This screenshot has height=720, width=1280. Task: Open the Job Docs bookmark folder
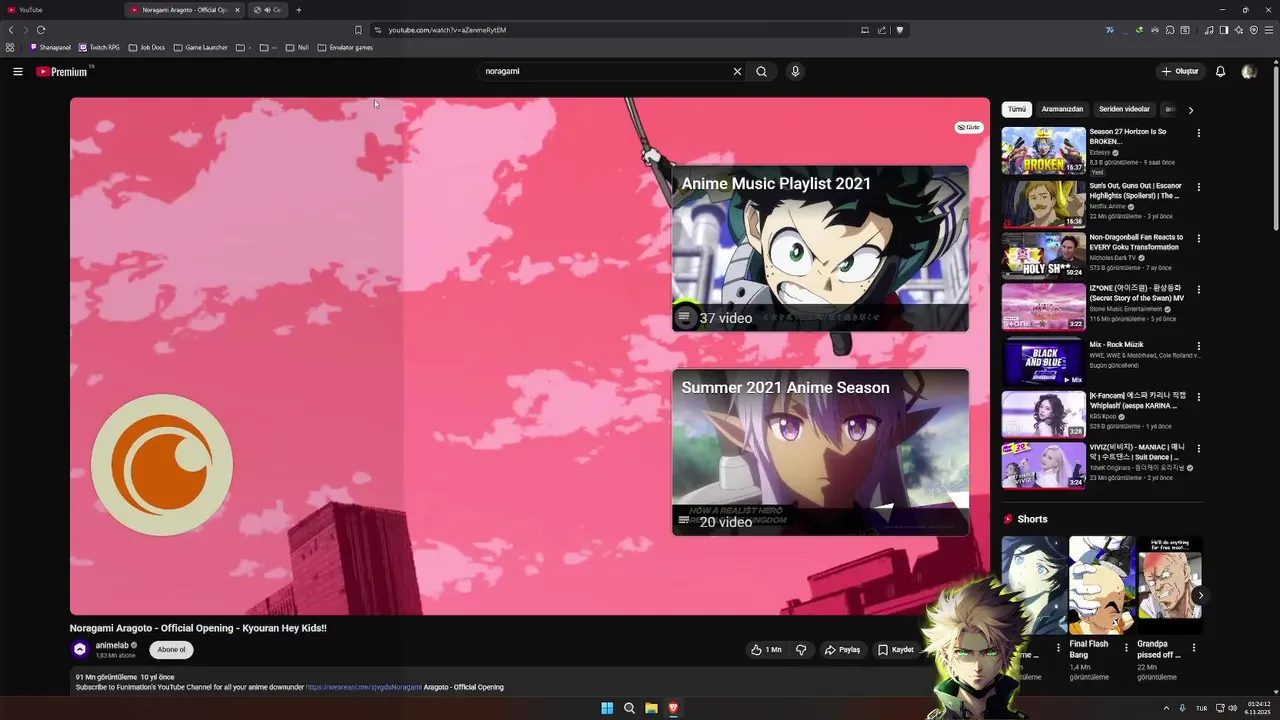[x=147, y=47]
